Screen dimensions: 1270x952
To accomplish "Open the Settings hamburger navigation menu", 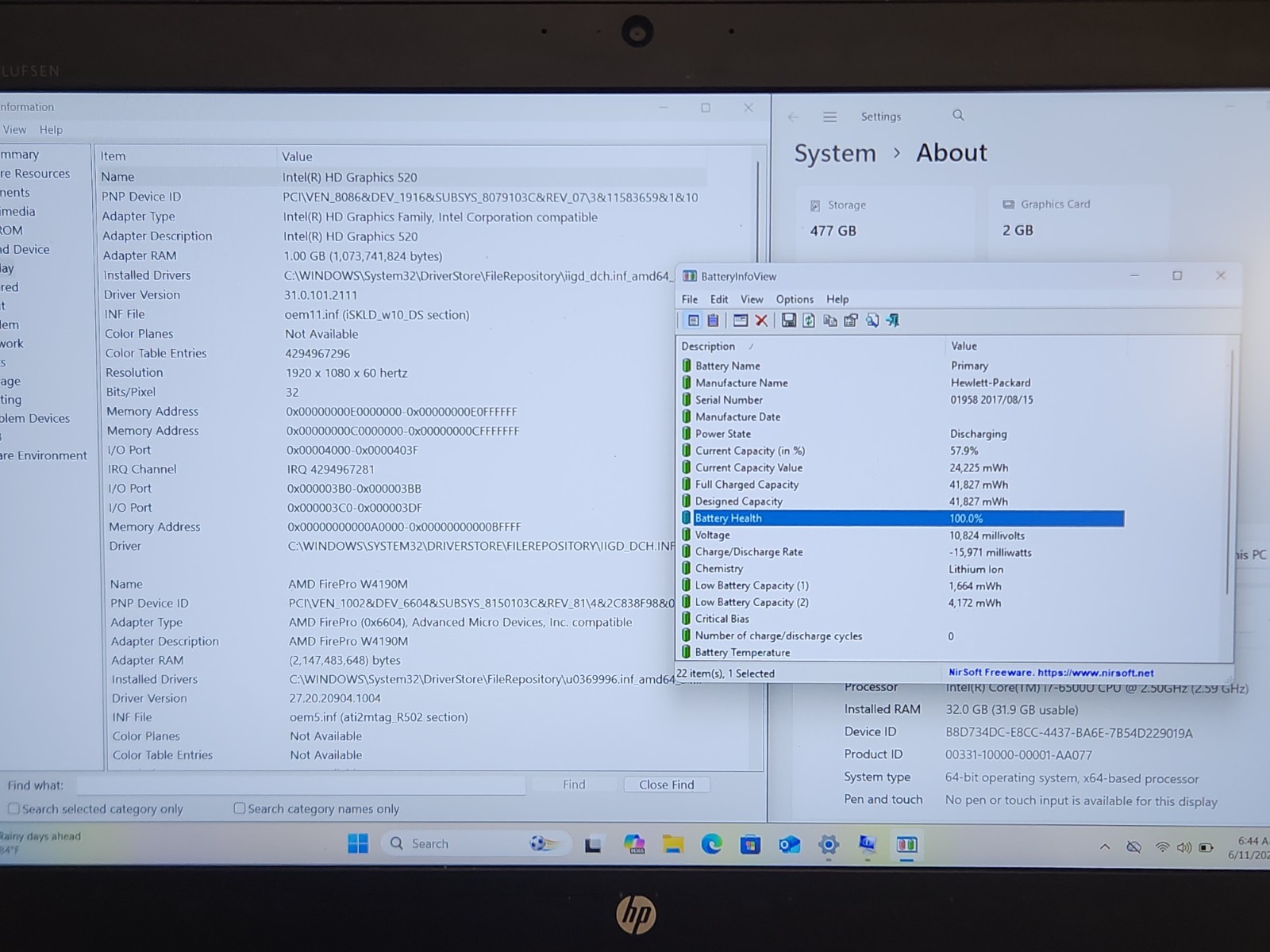I will [829, 117].
